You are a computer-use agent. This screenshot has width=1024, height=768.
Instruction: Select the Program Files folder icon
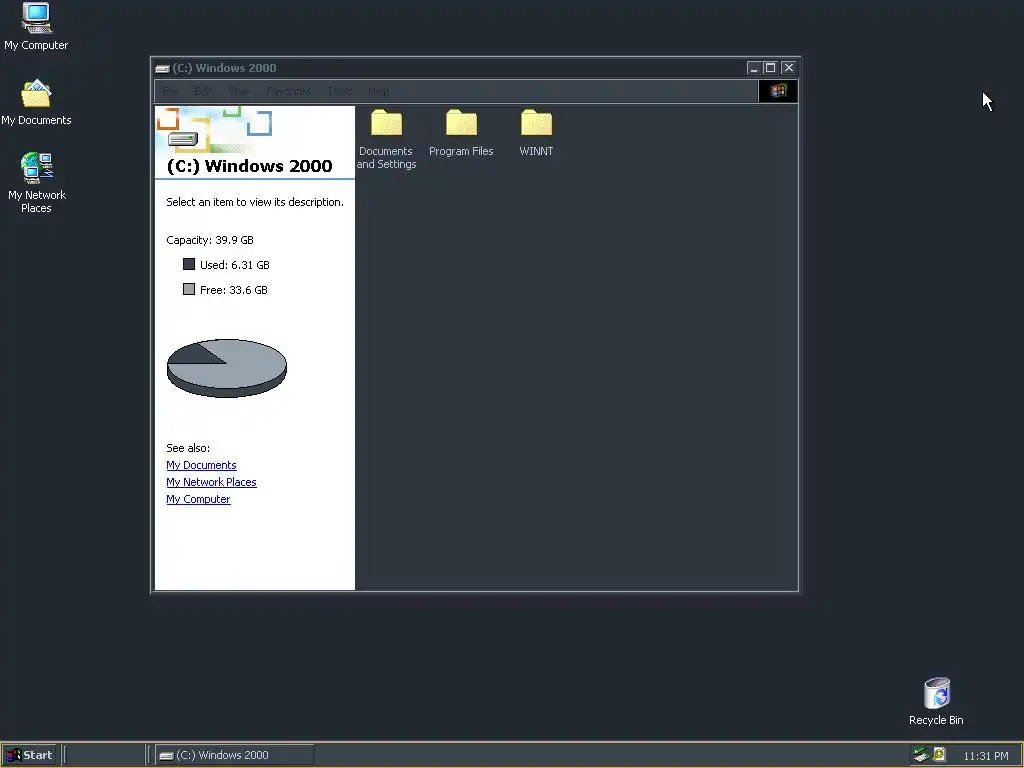coord(461,123)
